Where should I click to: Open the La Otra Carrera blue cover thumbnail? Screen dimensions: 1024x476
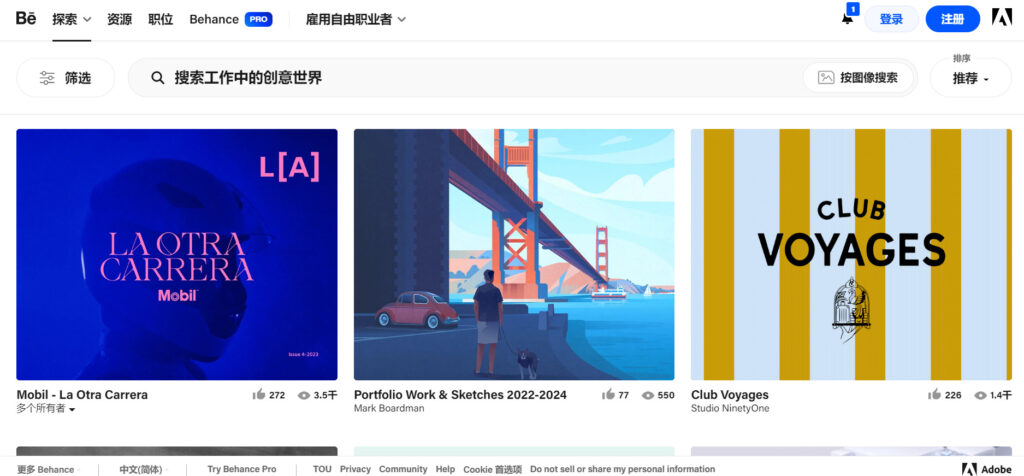[x=177, y=254]
